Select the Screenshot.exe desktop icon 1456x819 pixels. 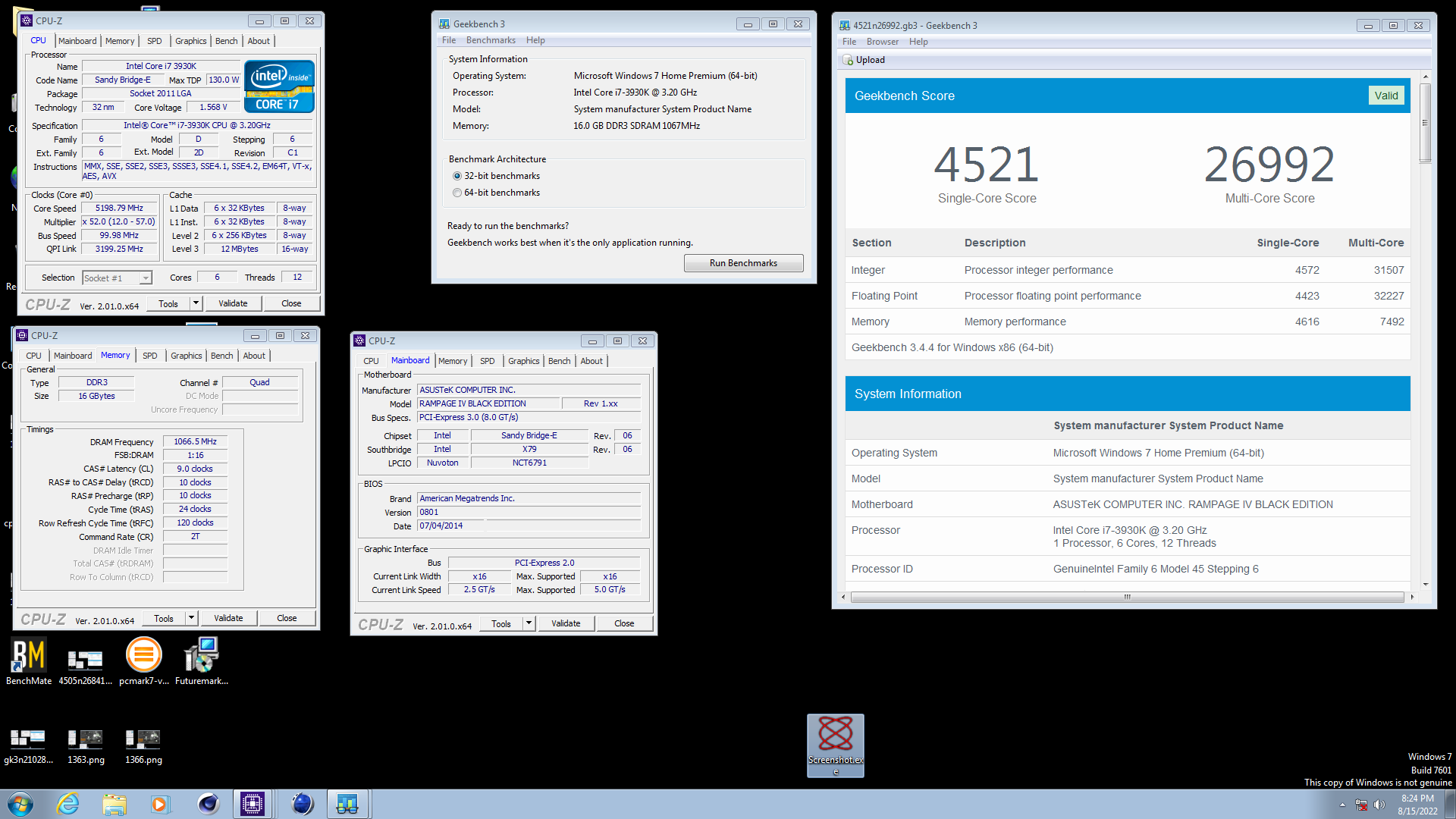click(836, 745)
